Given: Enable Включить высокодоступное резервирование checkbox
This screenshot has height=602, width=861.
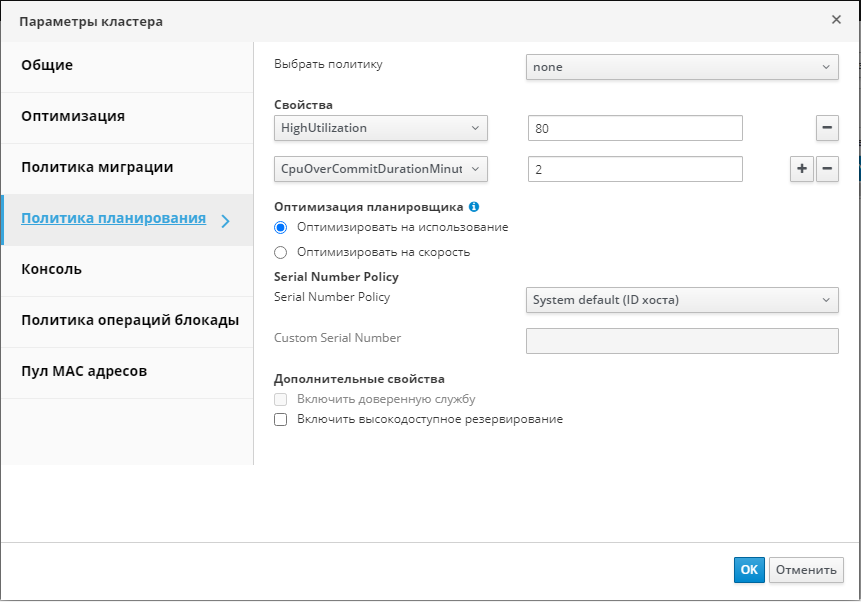Looking at the screenshot, I should 281,420.
